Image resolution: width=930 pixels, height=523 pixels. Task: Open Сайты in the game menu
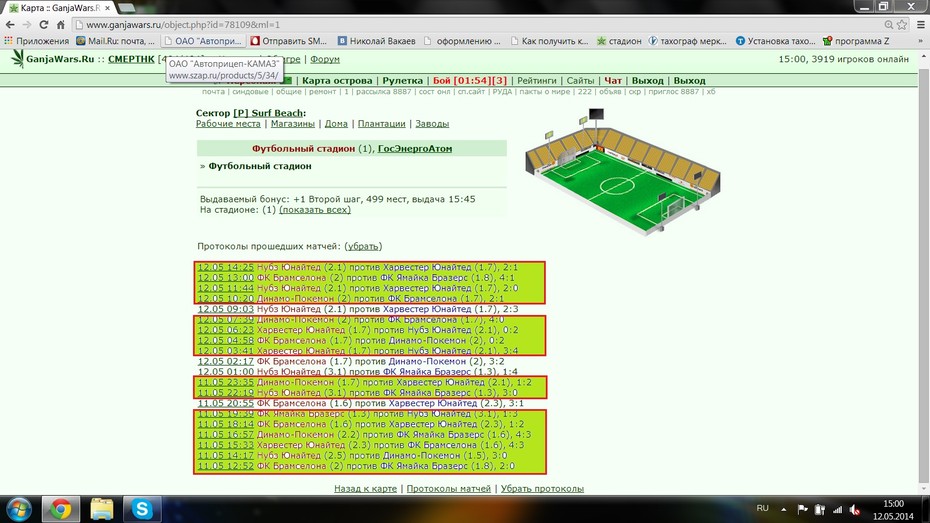pos(580,81)
